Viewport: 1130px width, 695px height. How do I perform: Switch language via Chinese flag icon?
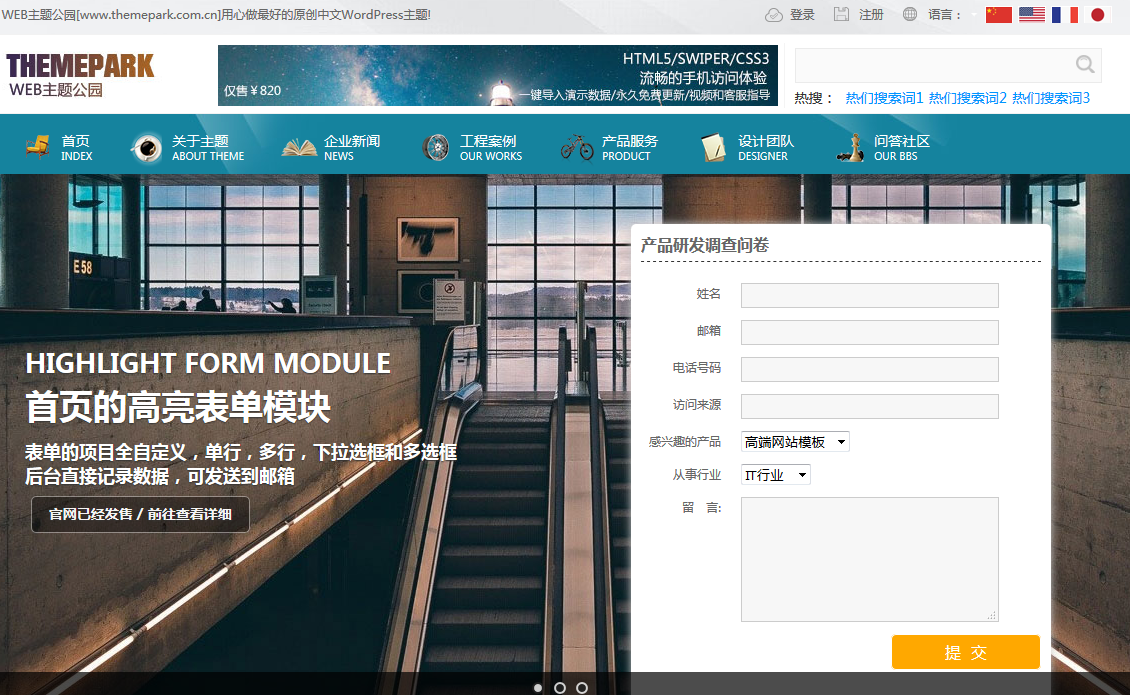pos(998,14)
